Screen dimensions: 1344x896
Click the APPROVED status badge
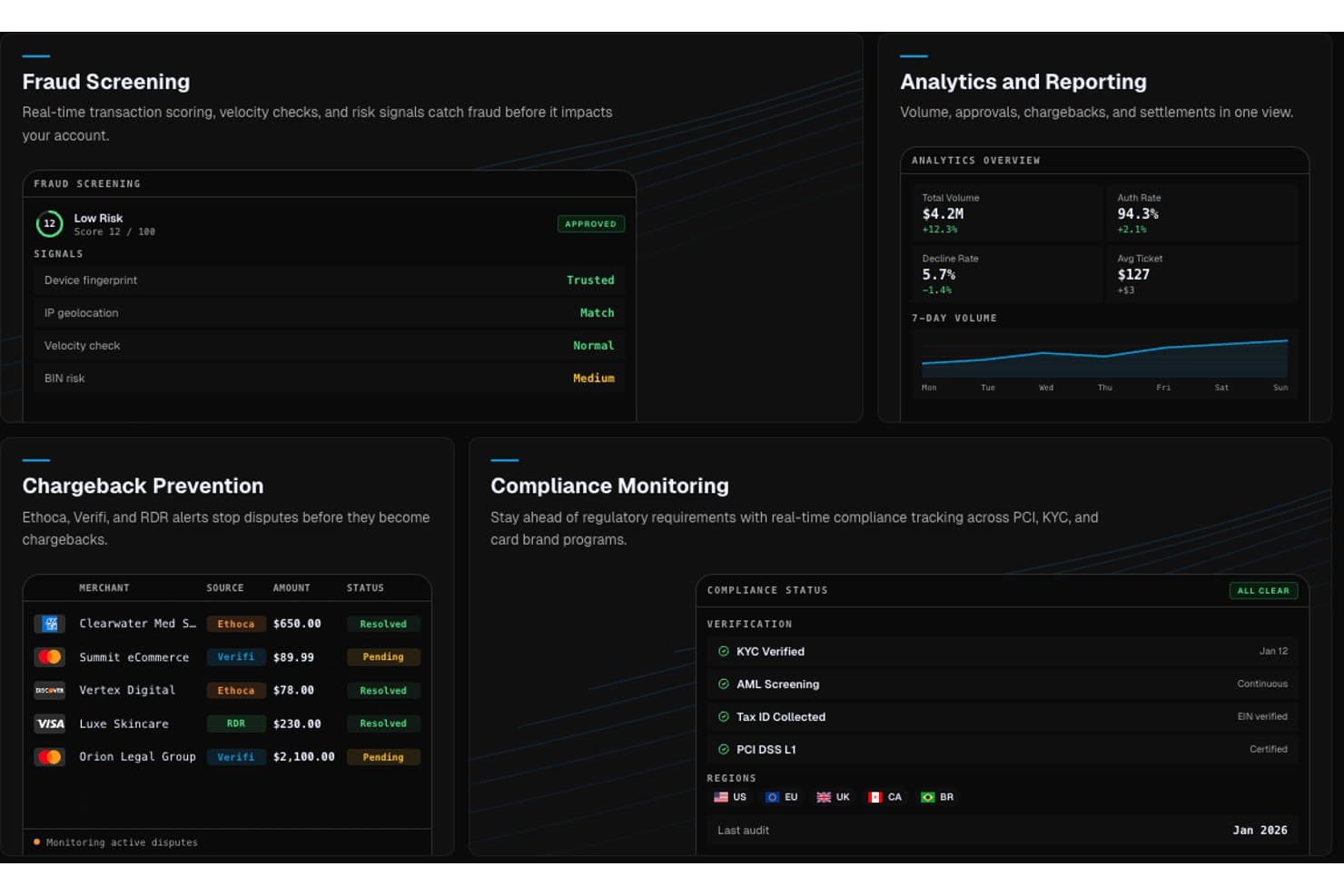point(590,223)
